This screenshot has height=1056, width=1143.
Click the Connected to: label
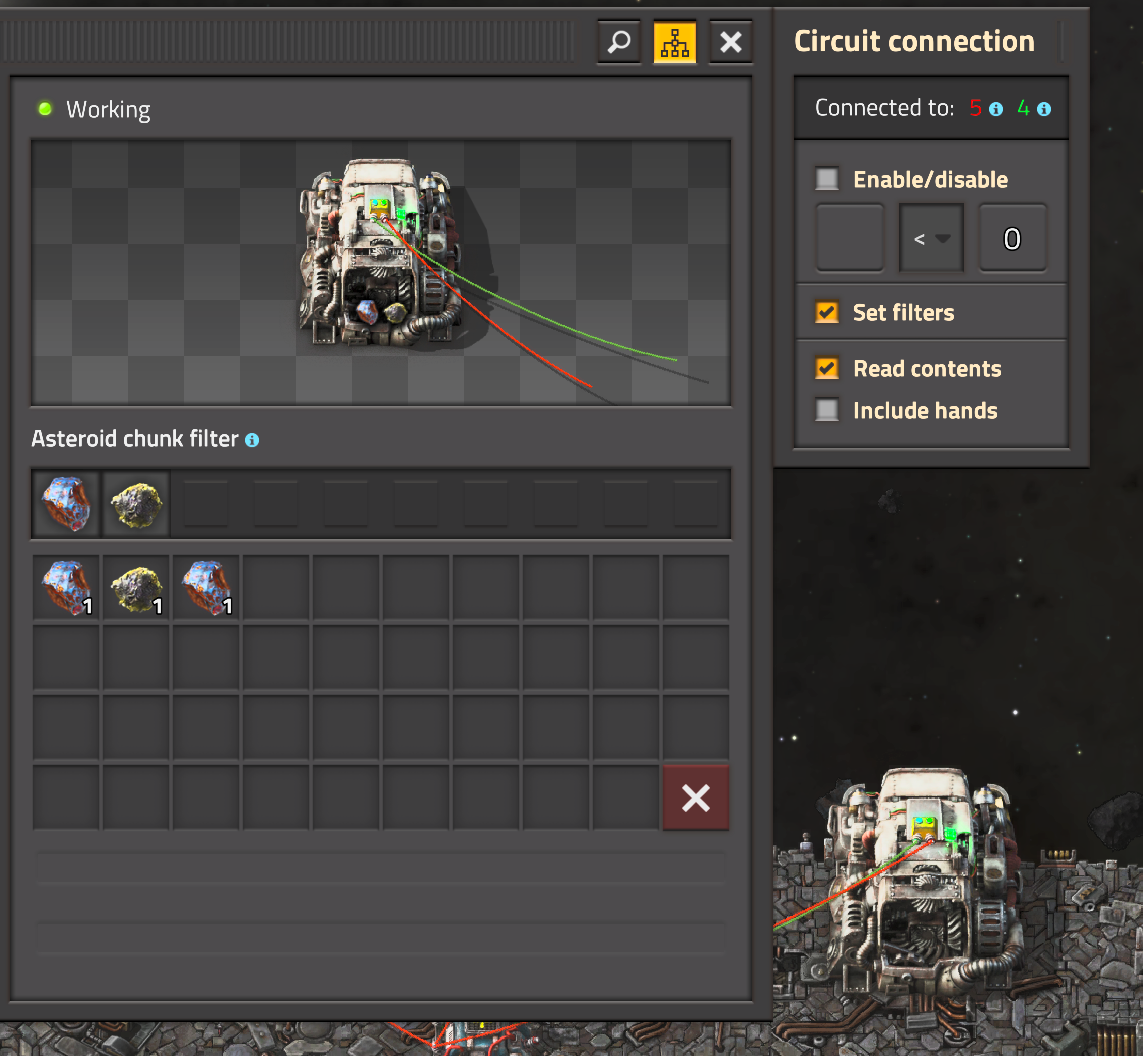[884, 109]
